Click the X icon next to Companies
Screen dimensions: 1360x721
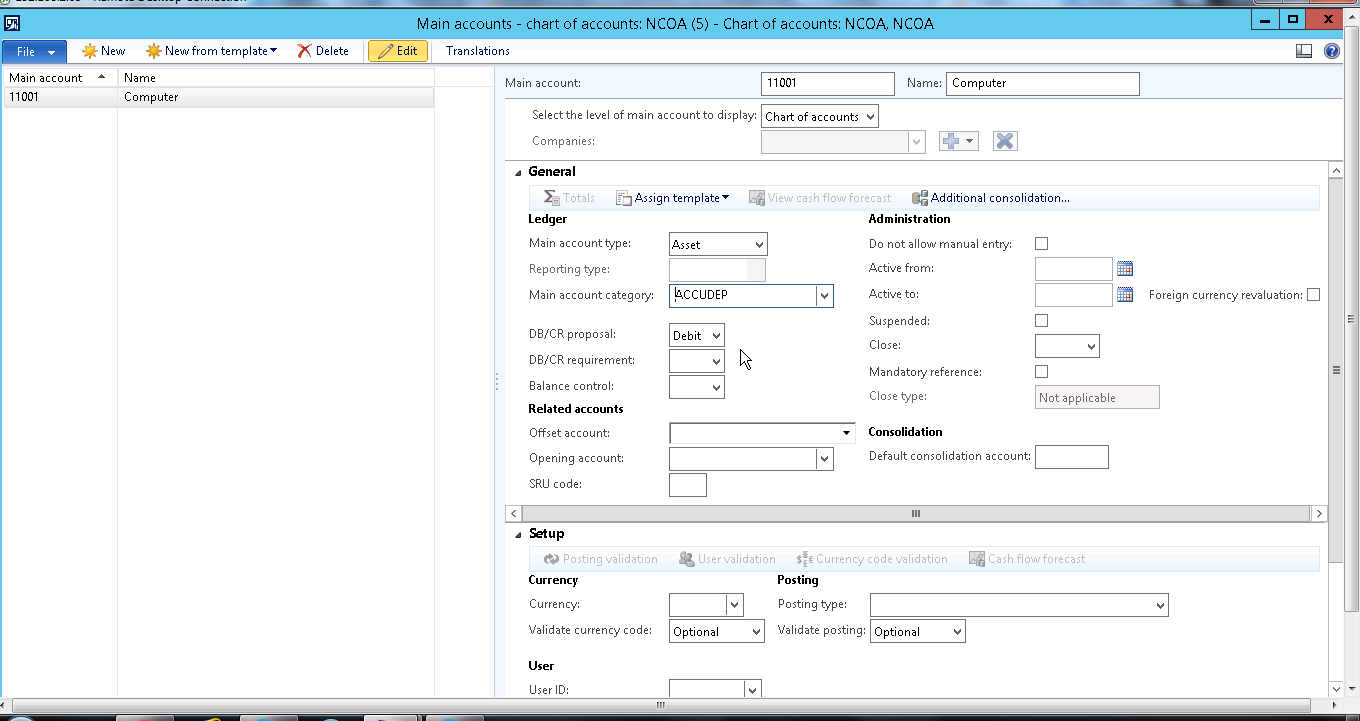[1004, 141]
